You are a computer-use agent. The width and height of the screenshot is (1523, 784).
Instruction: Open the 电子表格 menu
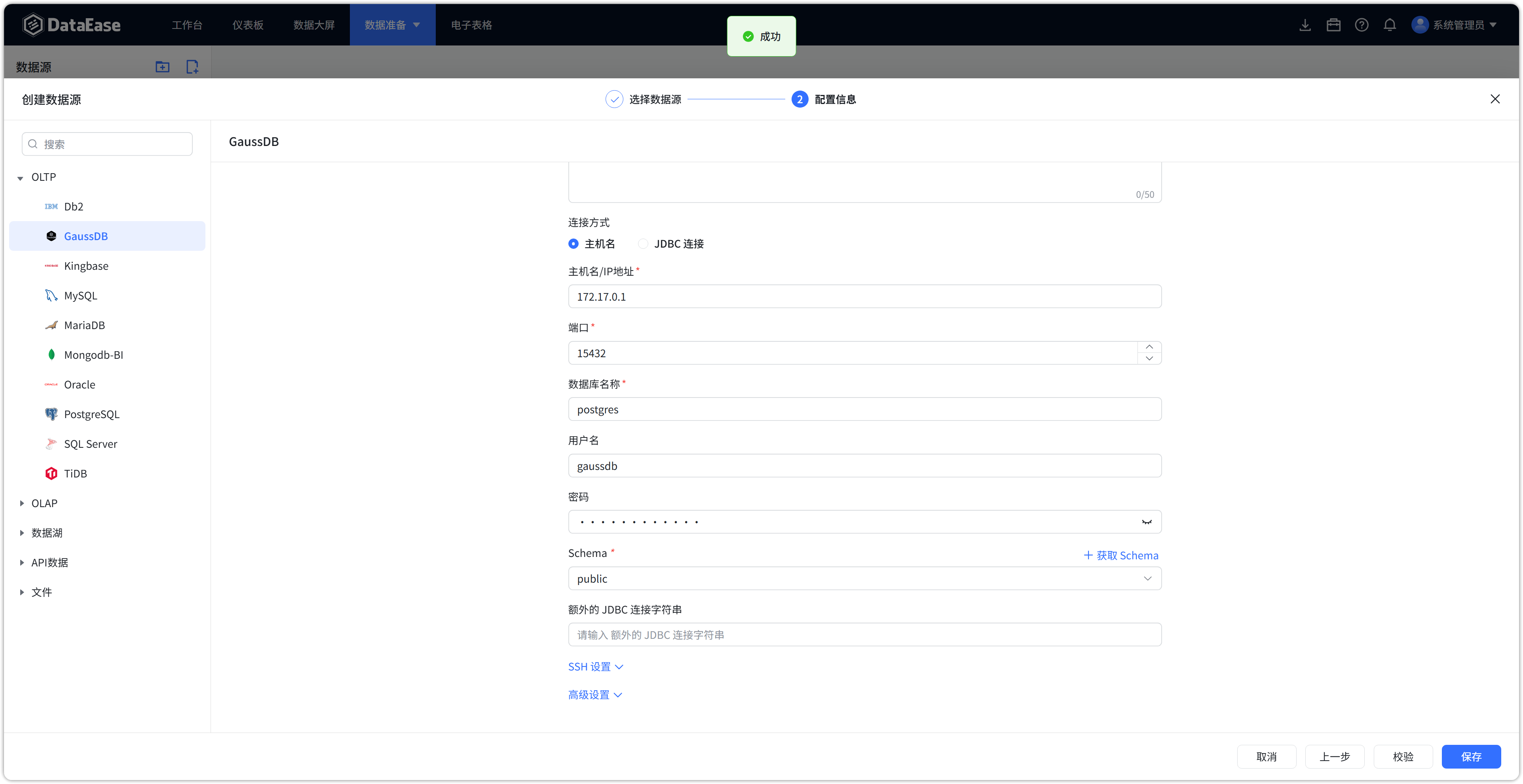click(471, 25)
